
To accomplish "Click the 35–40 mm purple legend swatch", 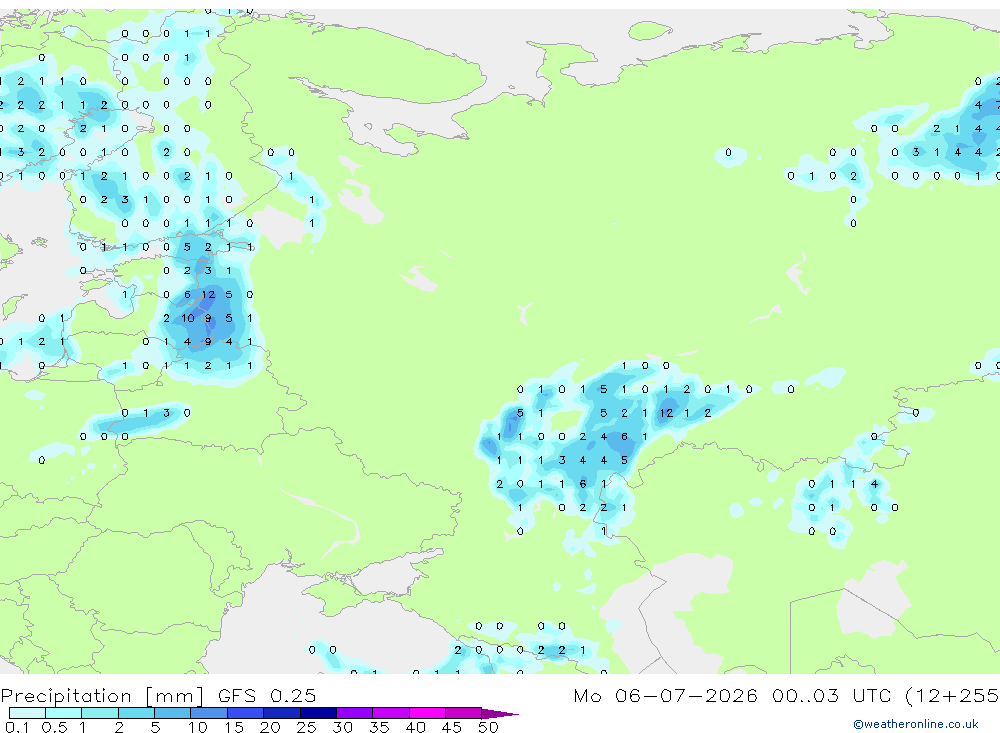I will (x=390, y=713).
